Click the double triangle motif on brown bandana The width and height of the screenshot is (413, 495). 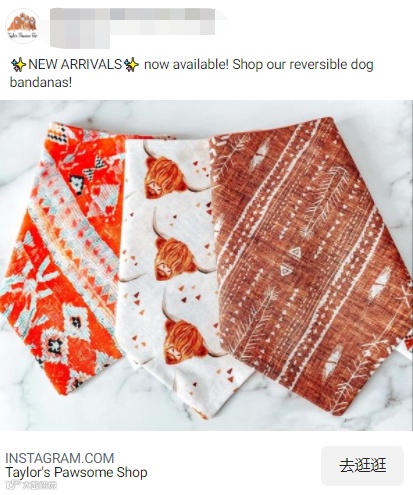pyautogui.click(x=290, y=262)
